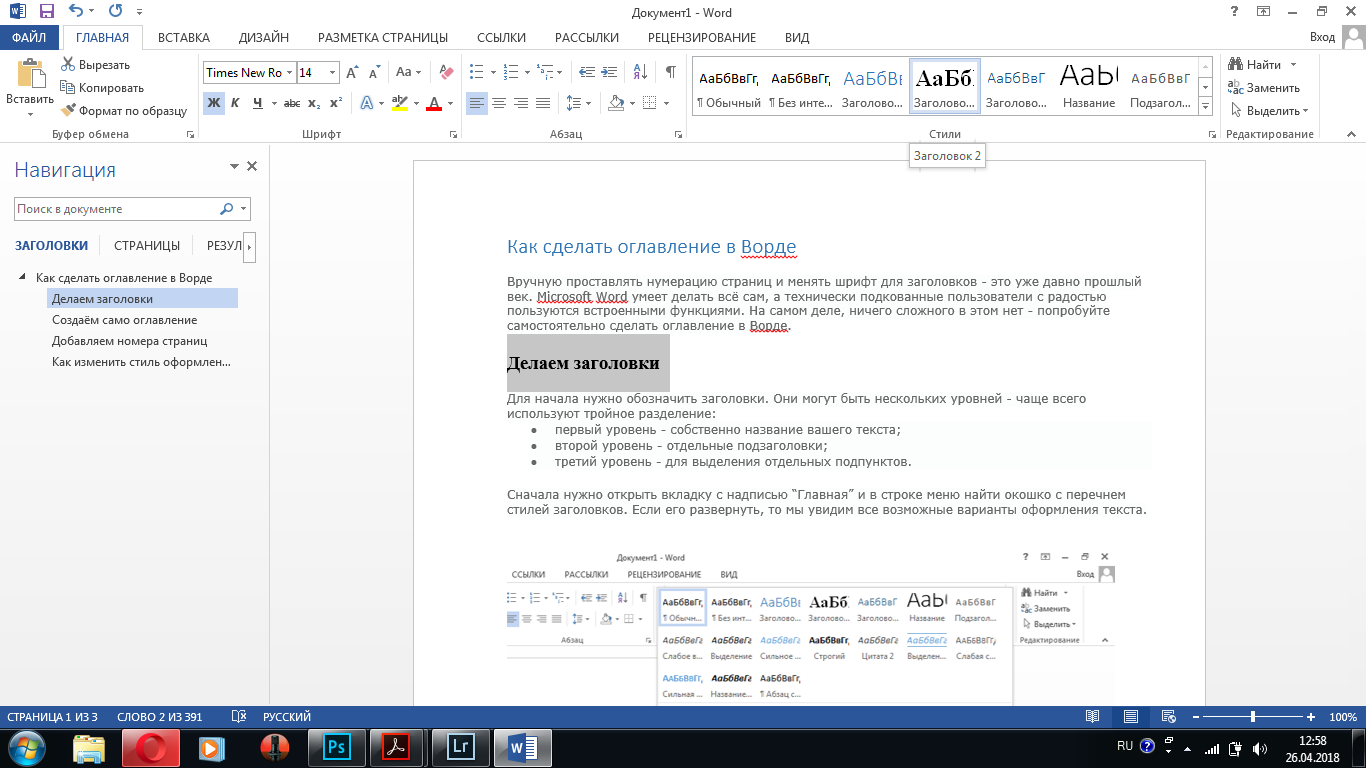Image resolution: width=1366 pixels, height=768 pixels.
Task: Collapse the top heading in the Navigation tree
Action: point(22,278)
